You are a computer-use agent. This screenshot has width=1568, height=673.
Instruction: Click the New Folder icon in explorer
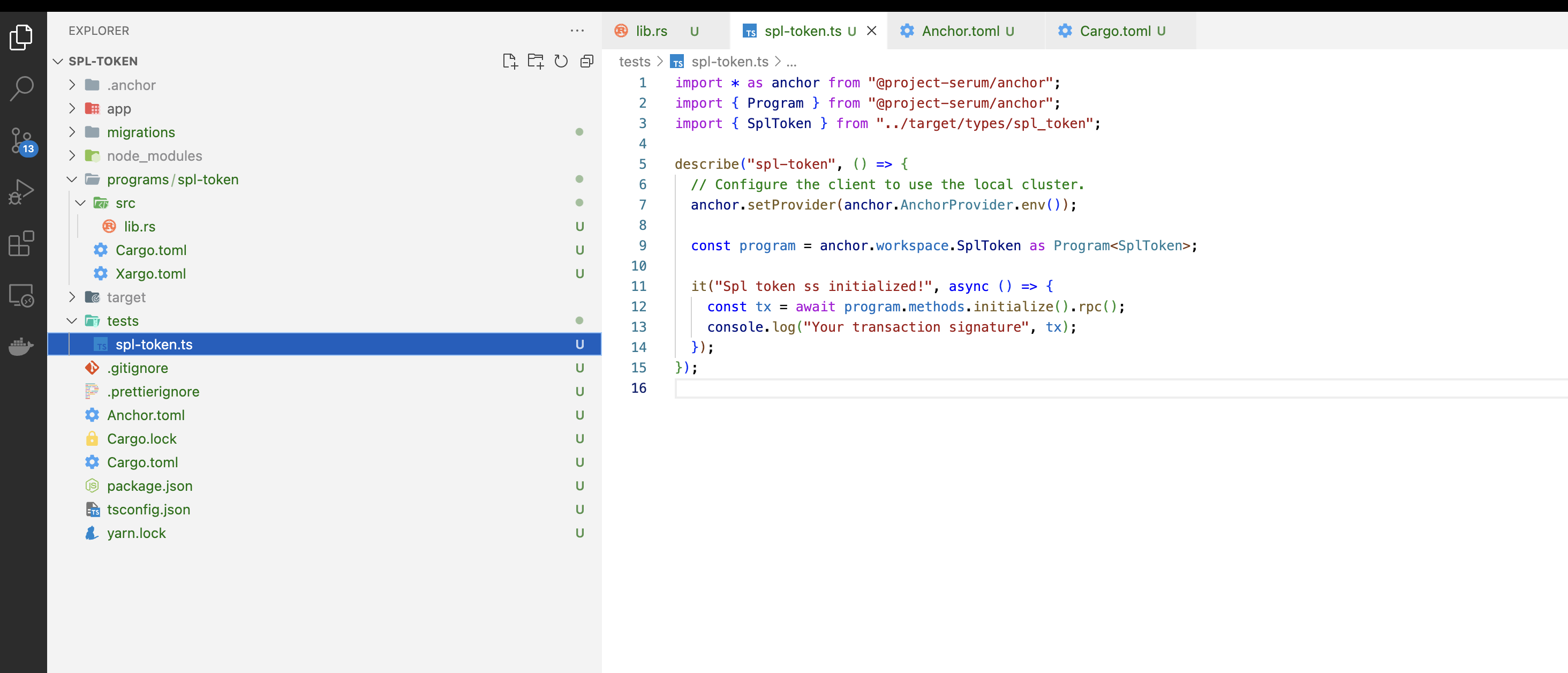pos(535,61)
